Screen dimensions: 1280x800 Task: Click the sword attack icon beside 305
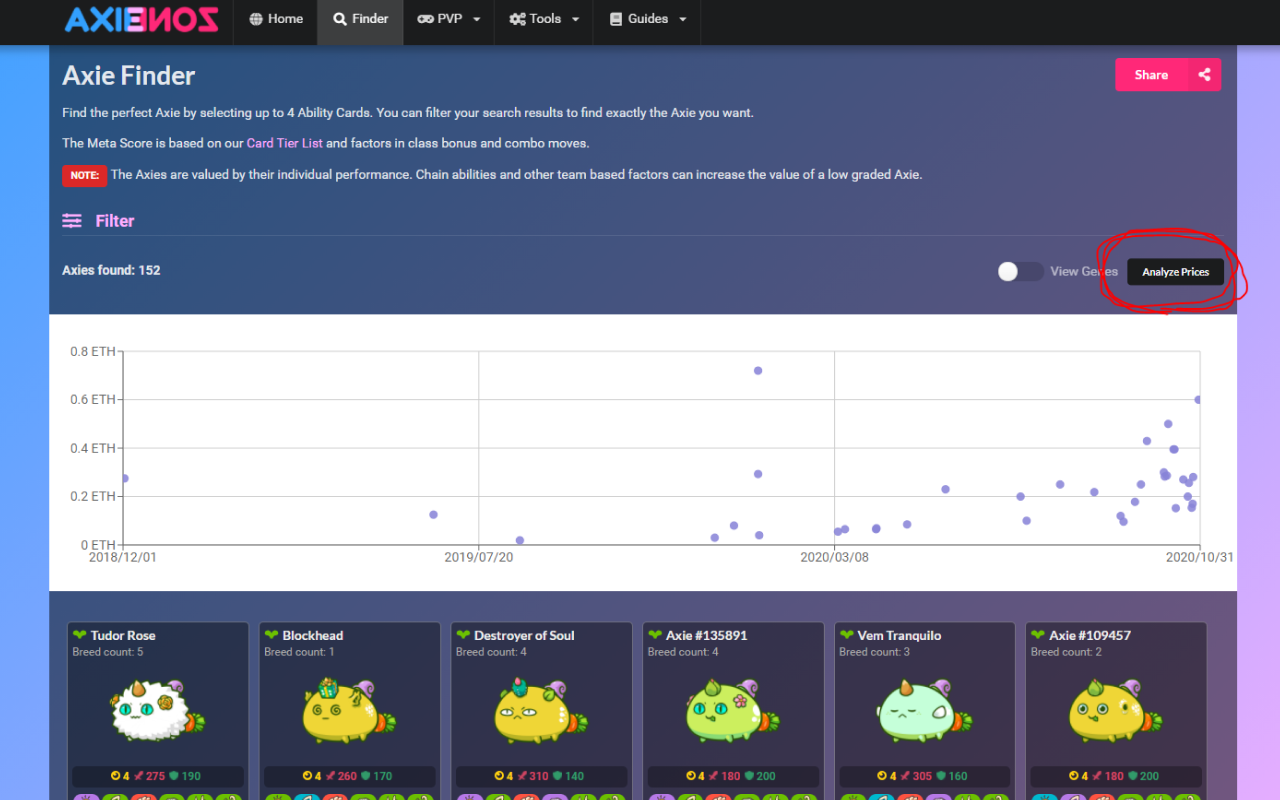point(907,776)
